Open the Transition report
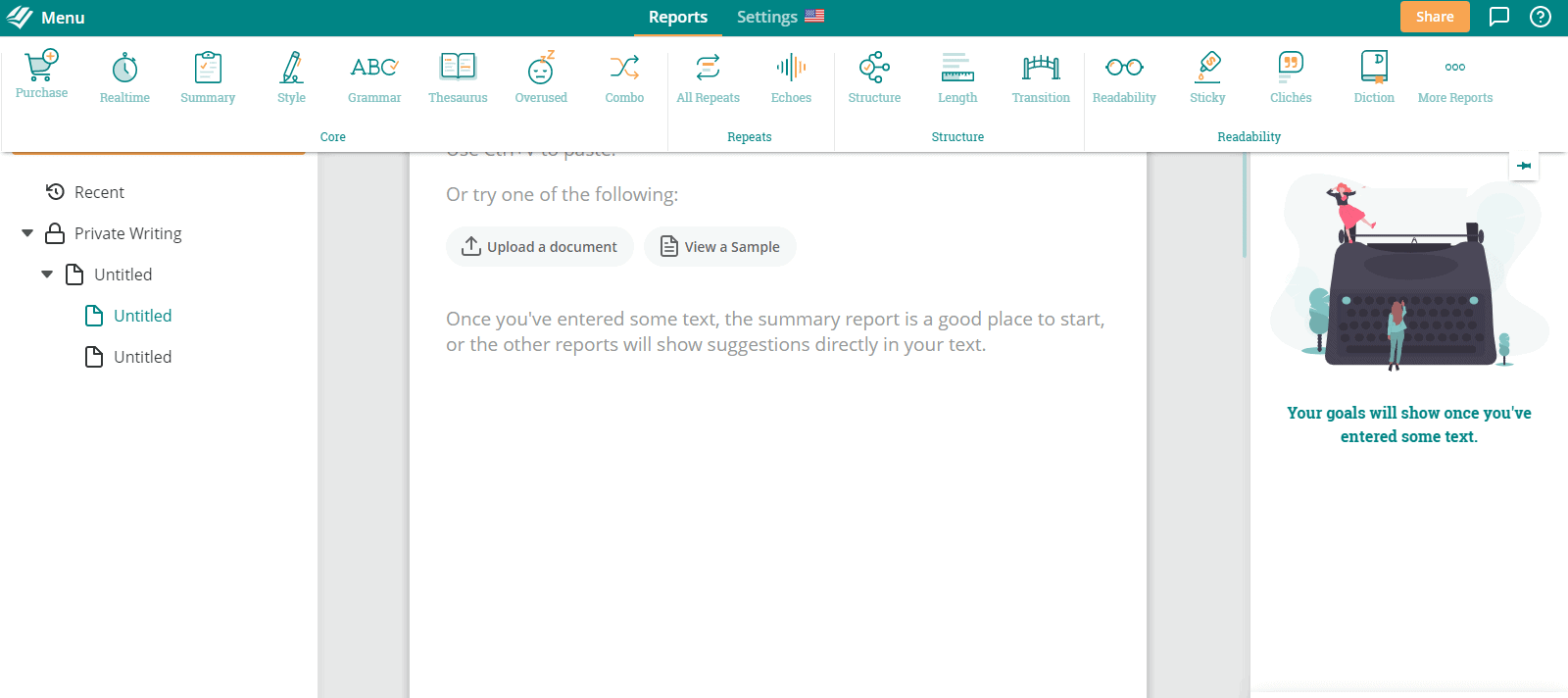Image resolution: width=1568 pixels, height=698 pixels. click(x=1041, y=77)
